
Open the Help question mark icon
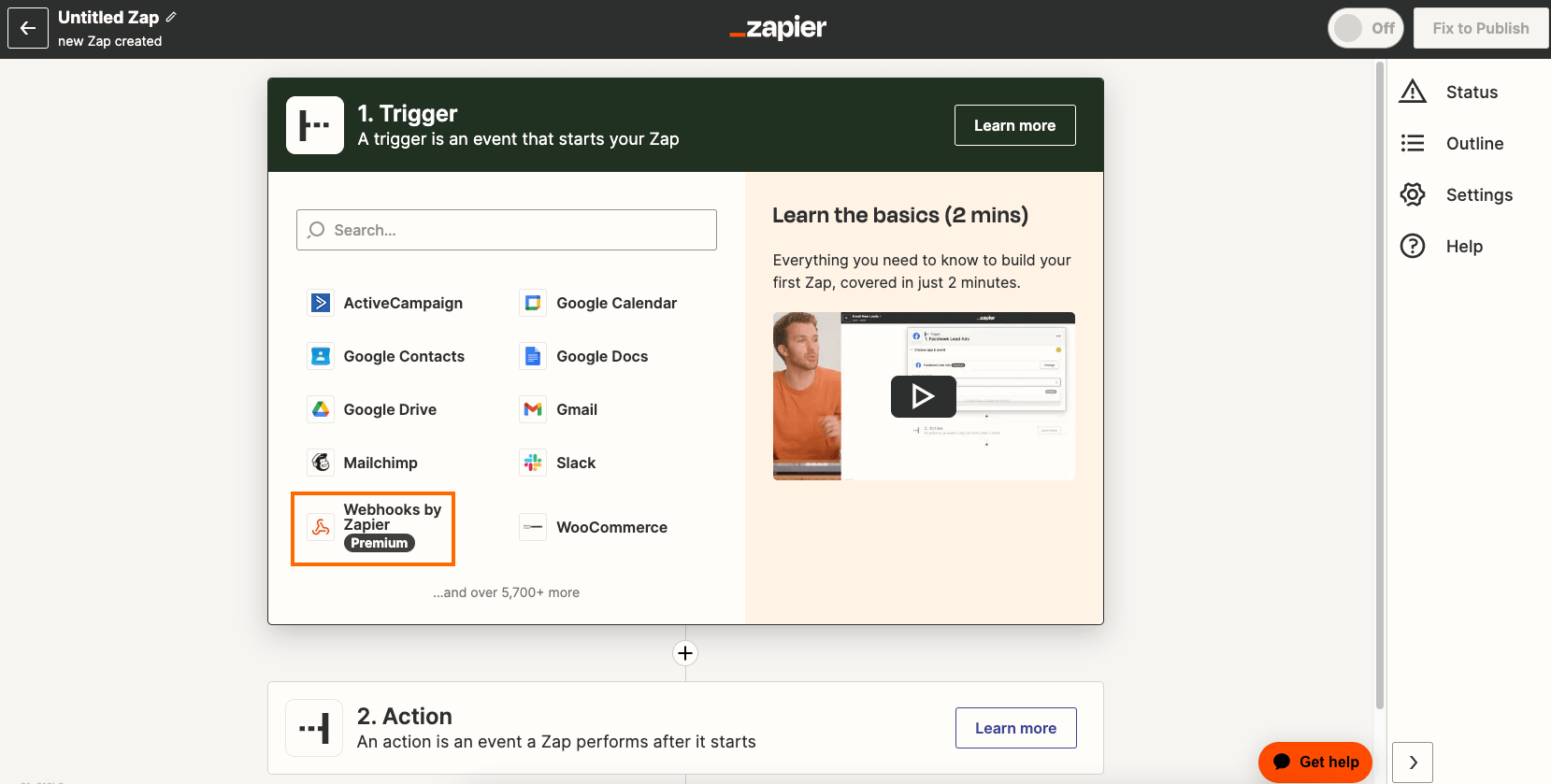1413,246
